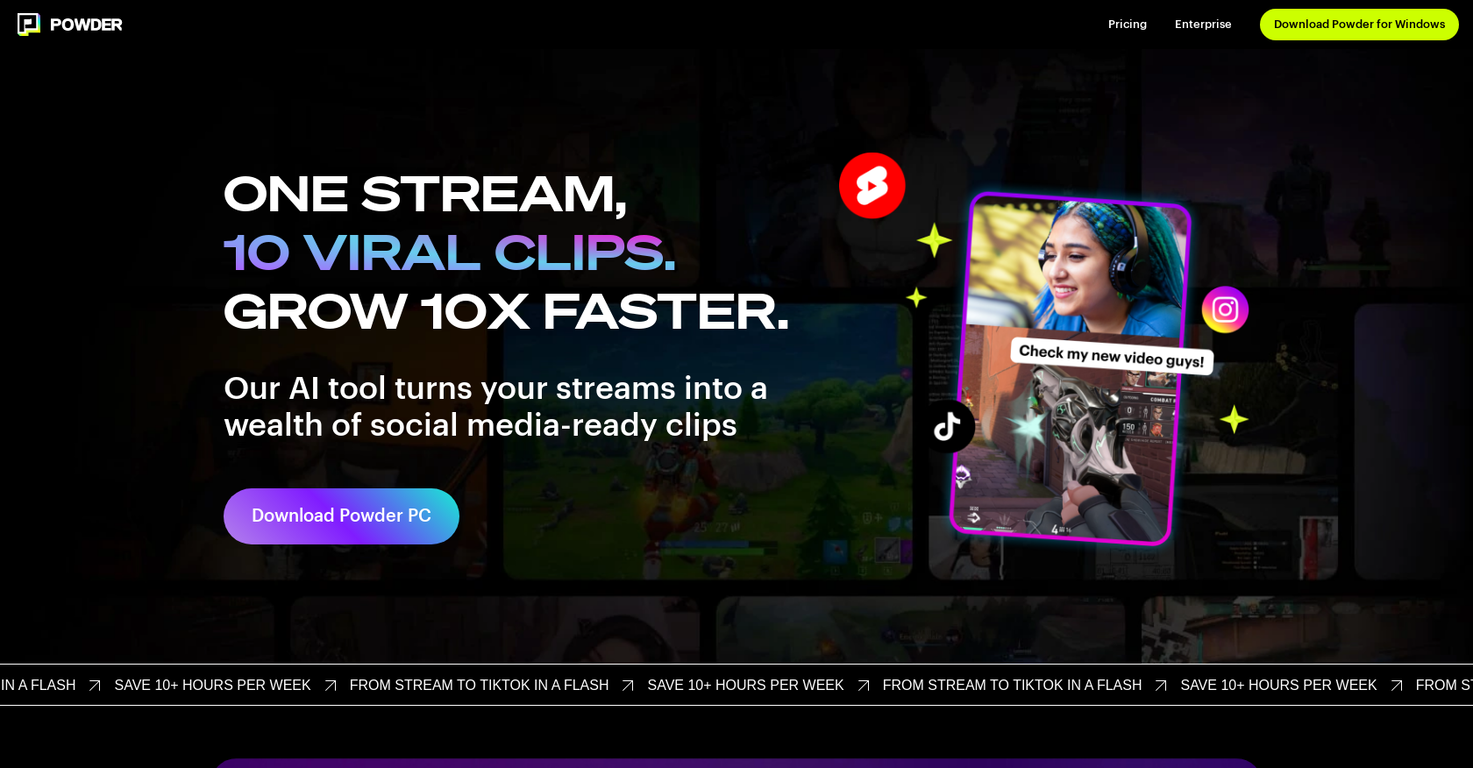Click the yellow sparkle below the Instagram icon

[x=1234, y=419]
